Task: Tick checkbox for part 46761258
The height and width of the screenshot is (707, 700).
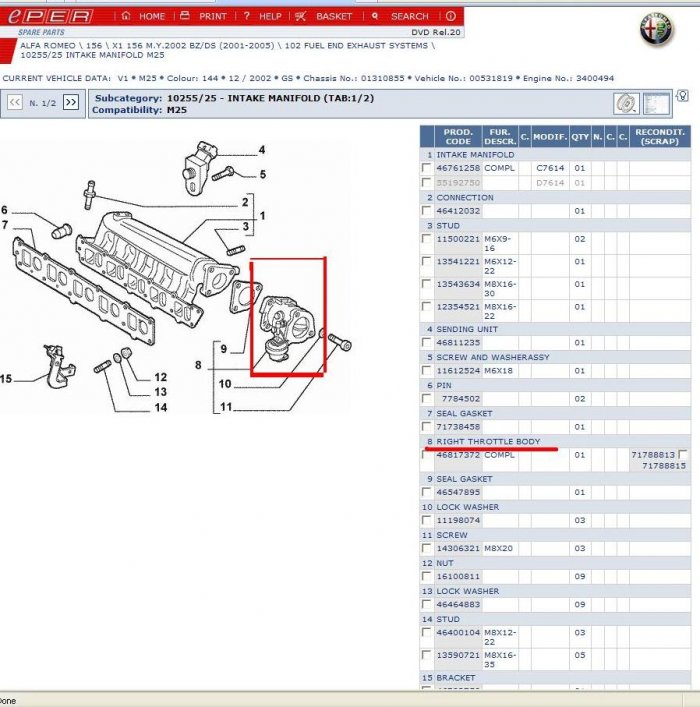Action: pos(428,169)
